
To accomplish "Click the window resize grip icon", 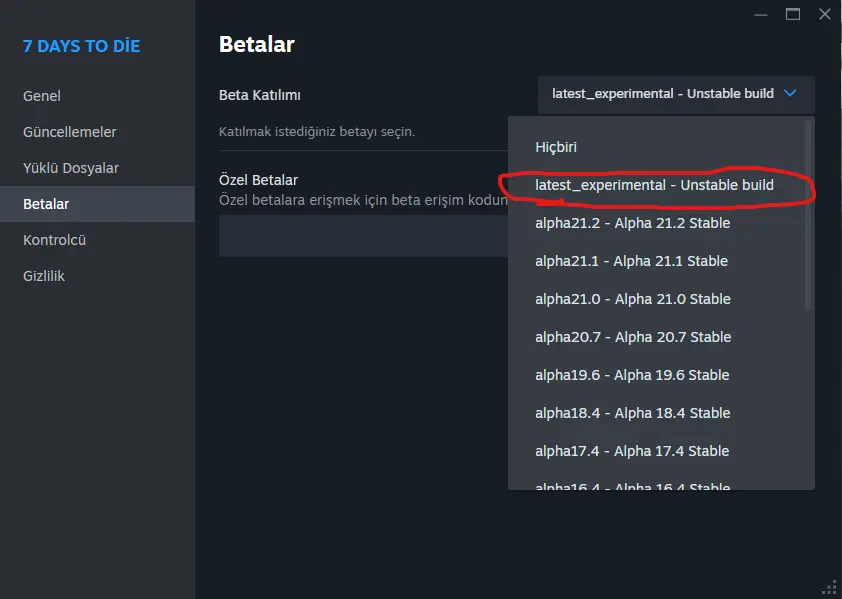I will 830,587.
